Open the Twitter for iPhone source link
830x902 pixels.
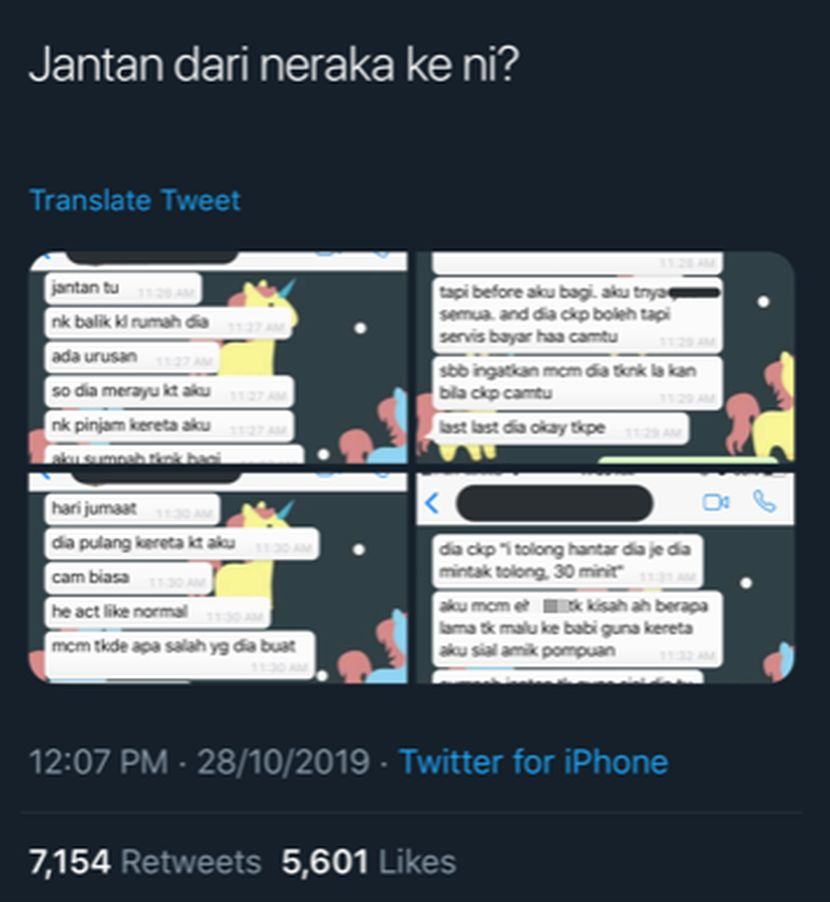(x=533, y=762)
